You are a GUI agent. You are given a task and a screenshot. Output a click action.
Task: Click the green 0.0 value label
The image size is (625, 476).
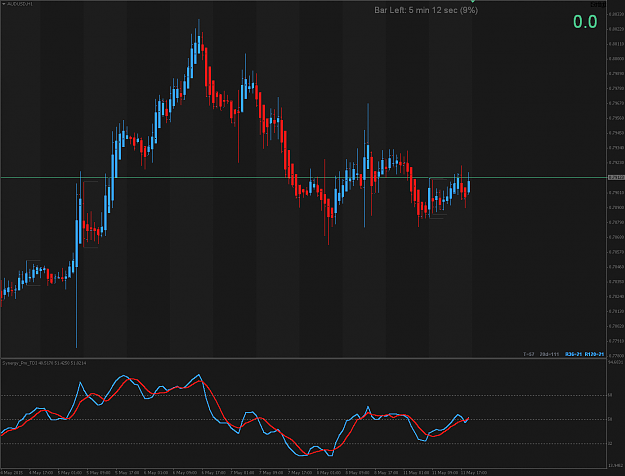(585, 22)
